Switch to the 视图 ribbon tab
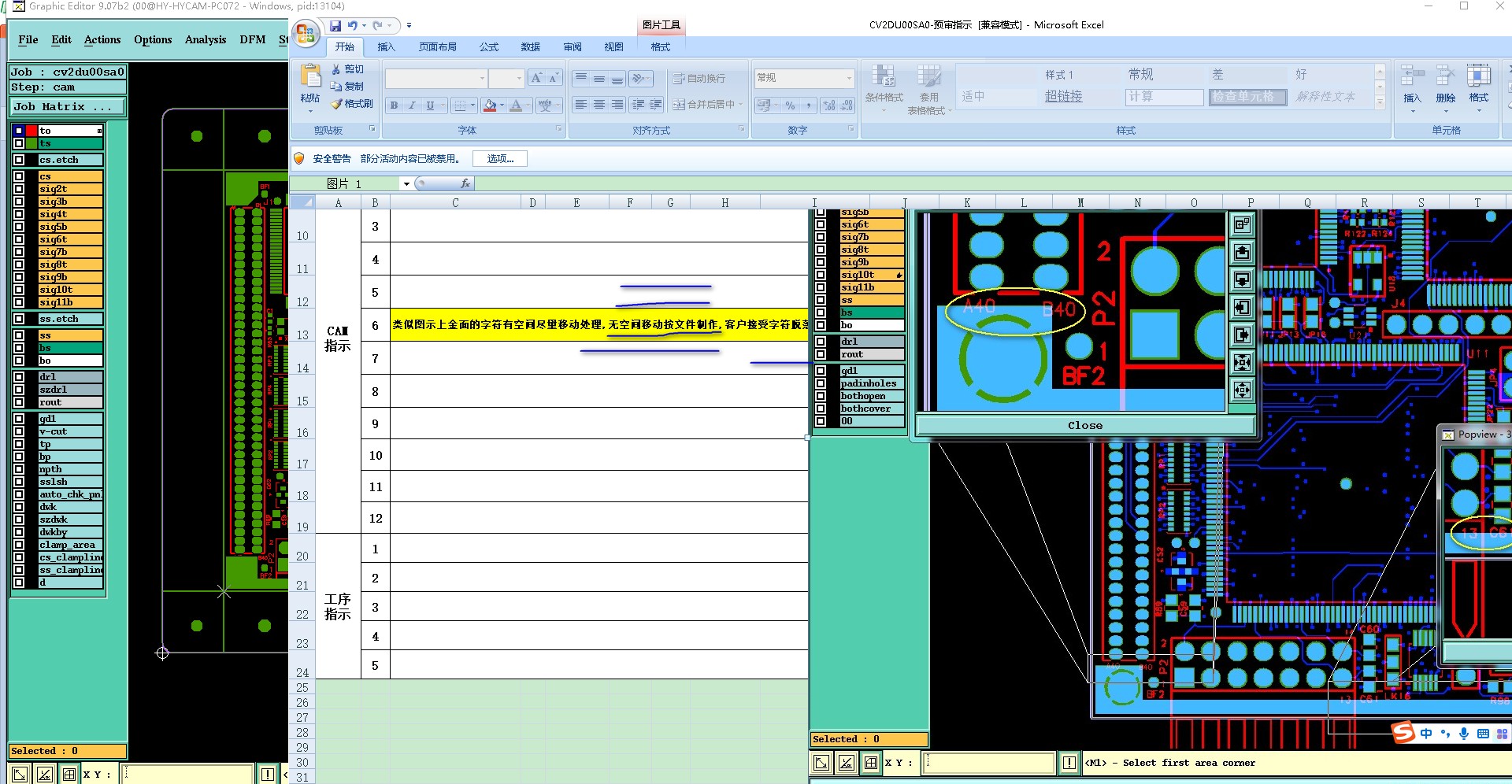 click(x=613, y=47)
